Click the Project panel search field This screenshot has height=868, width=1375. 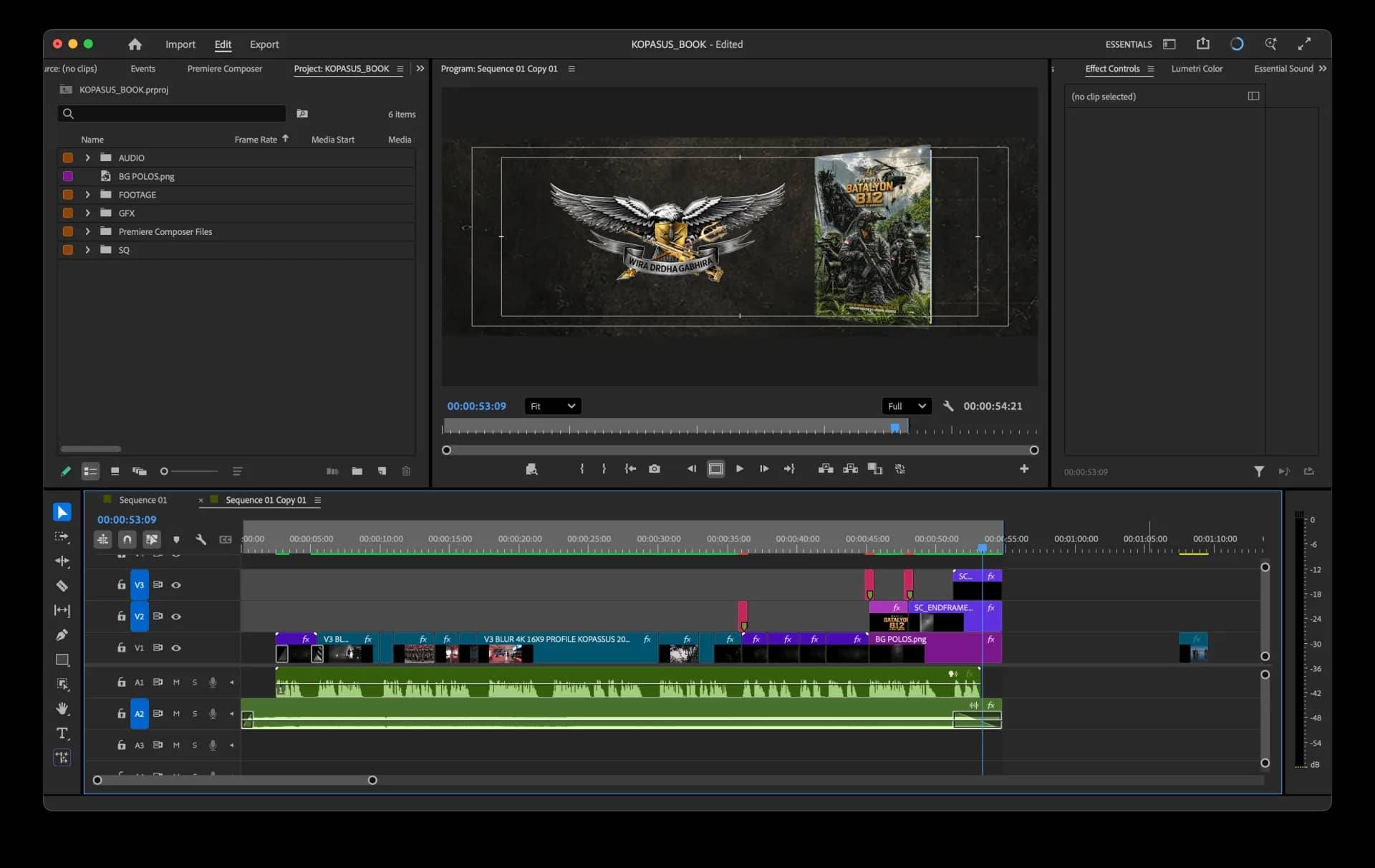172,113
